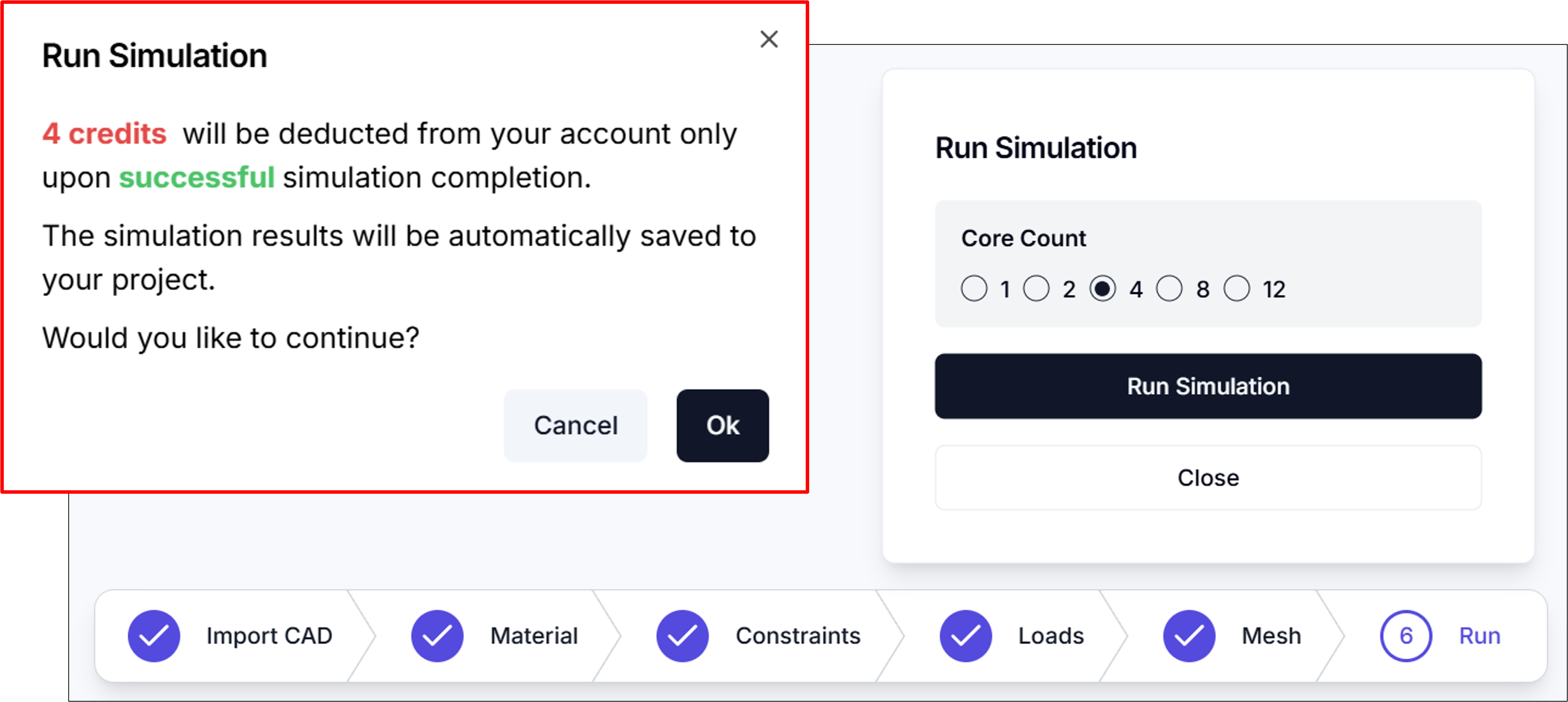Choose 12 cores radio option
The height and width of the screenshot is (702, 1568).
click(x=1236, y=288)
